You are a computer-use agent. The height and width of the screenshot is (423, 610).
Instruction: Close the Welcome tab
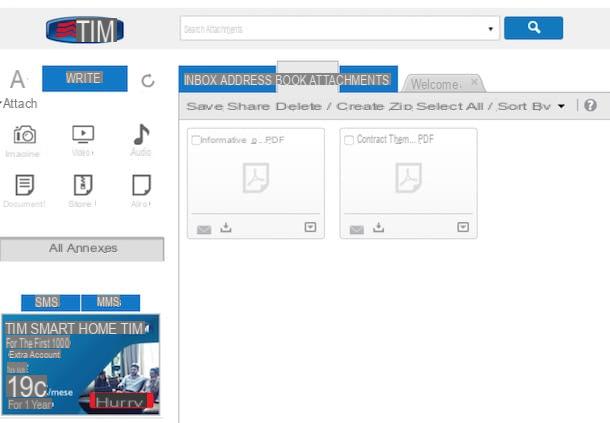tap(474, 82)
